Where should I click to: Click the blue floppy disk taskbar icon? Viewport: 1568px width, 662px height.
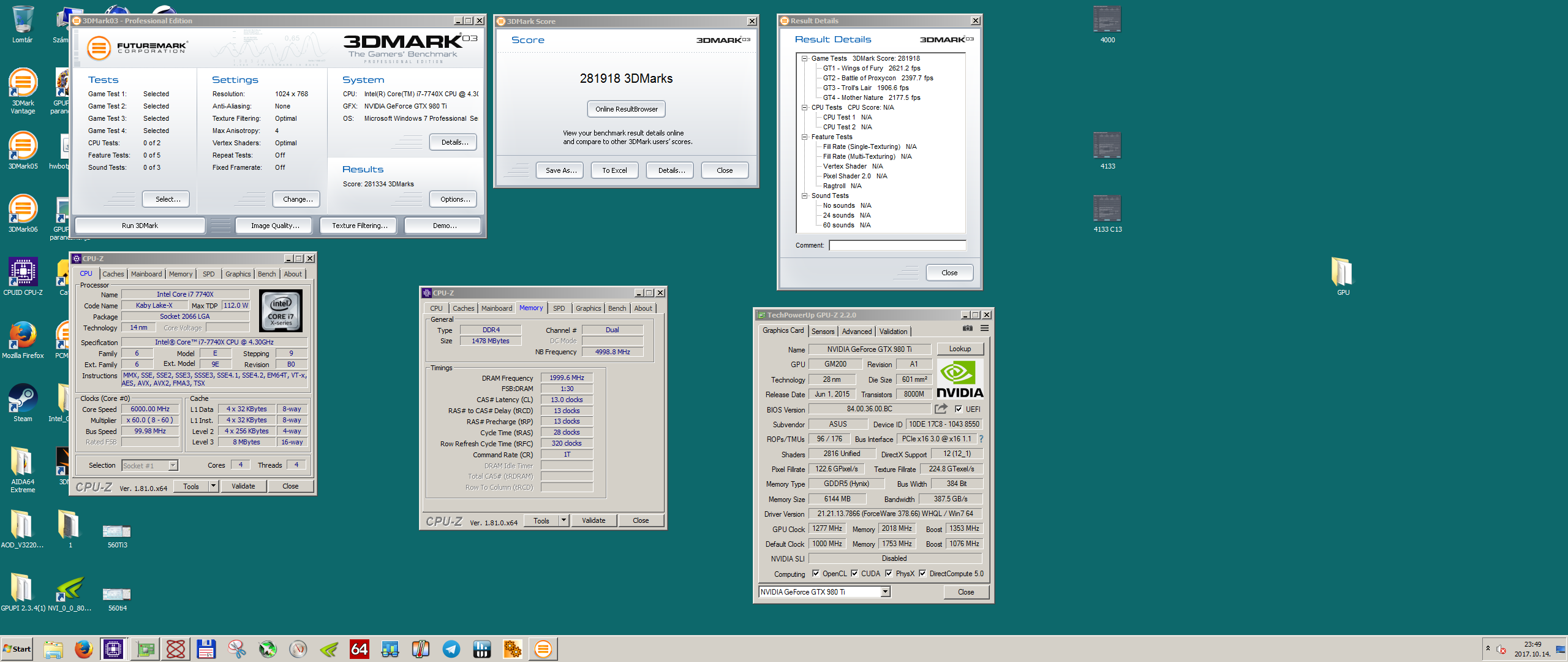point(206,649)
